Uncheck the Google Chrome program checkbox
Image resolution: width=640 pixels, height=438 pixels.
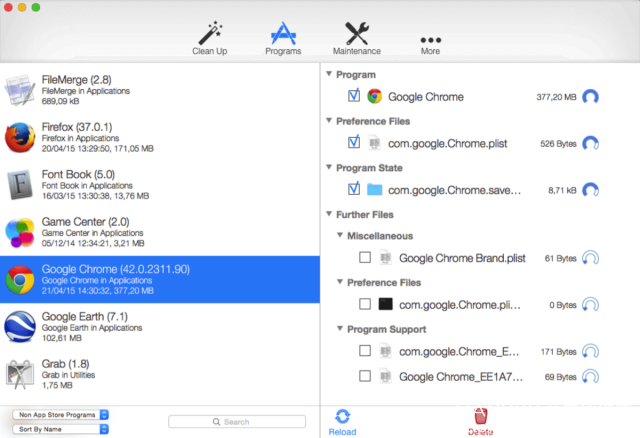[x=354, y=96]
